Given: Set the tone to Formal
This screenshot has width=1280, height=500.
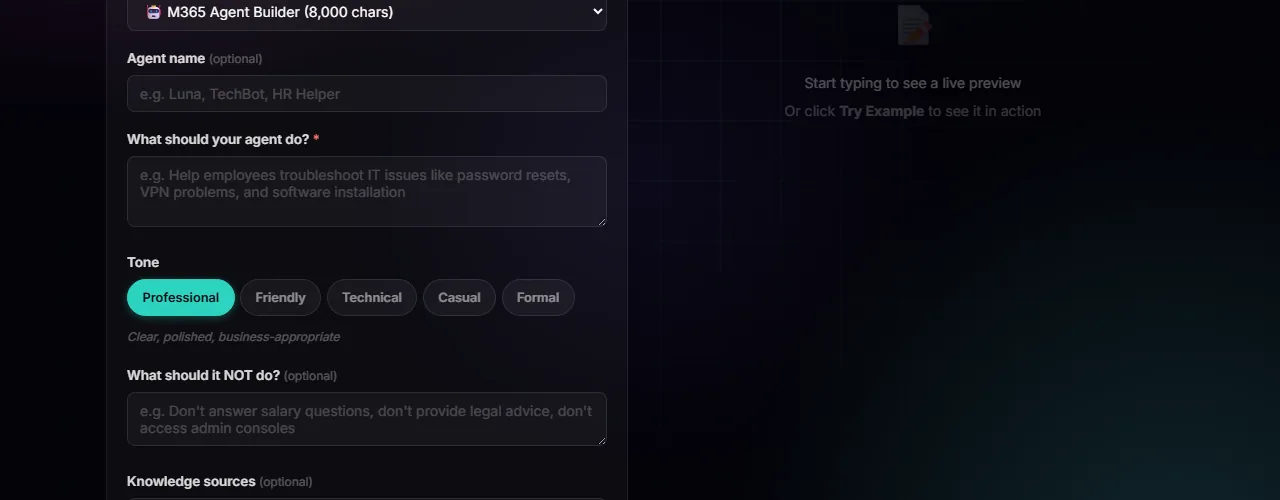Looking at the screenshot, I should 537,298.
